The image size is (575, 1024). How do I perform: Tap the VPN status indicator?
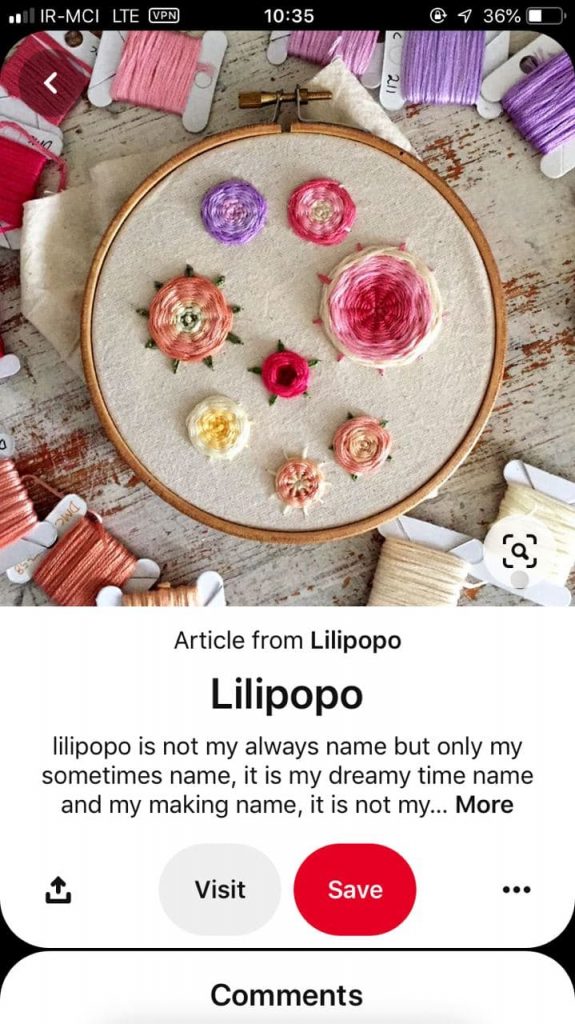tap(164, 15)
